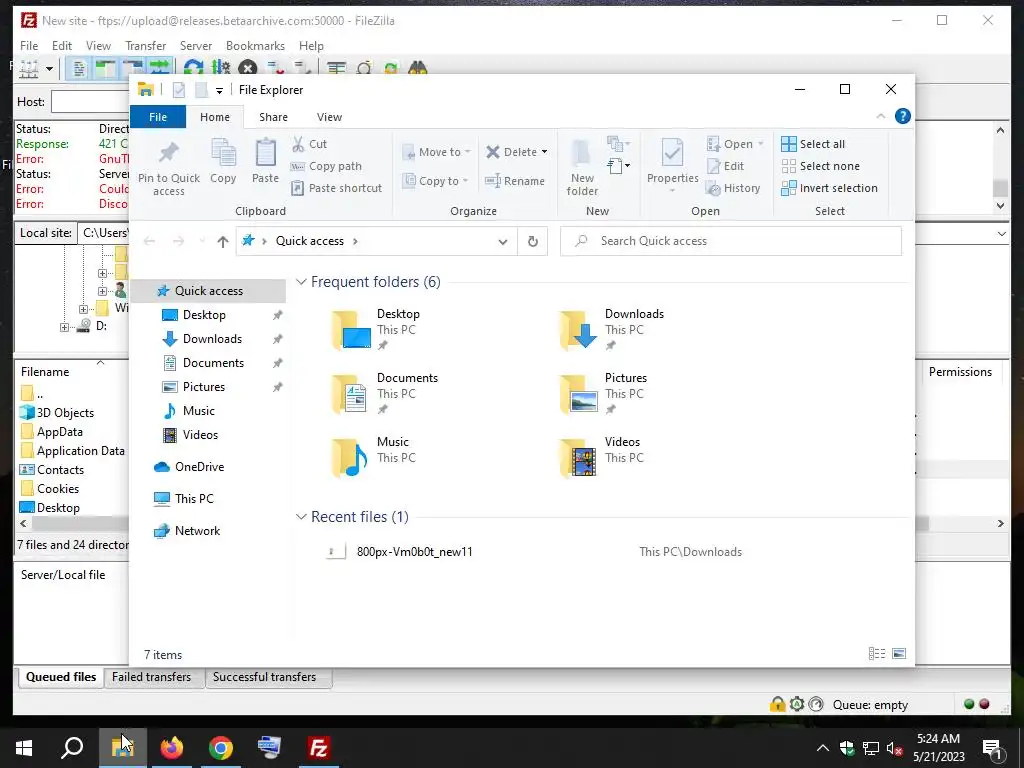1024x768 pixels.
Task: Open Properties in ribbon
Action: (673, 167)
